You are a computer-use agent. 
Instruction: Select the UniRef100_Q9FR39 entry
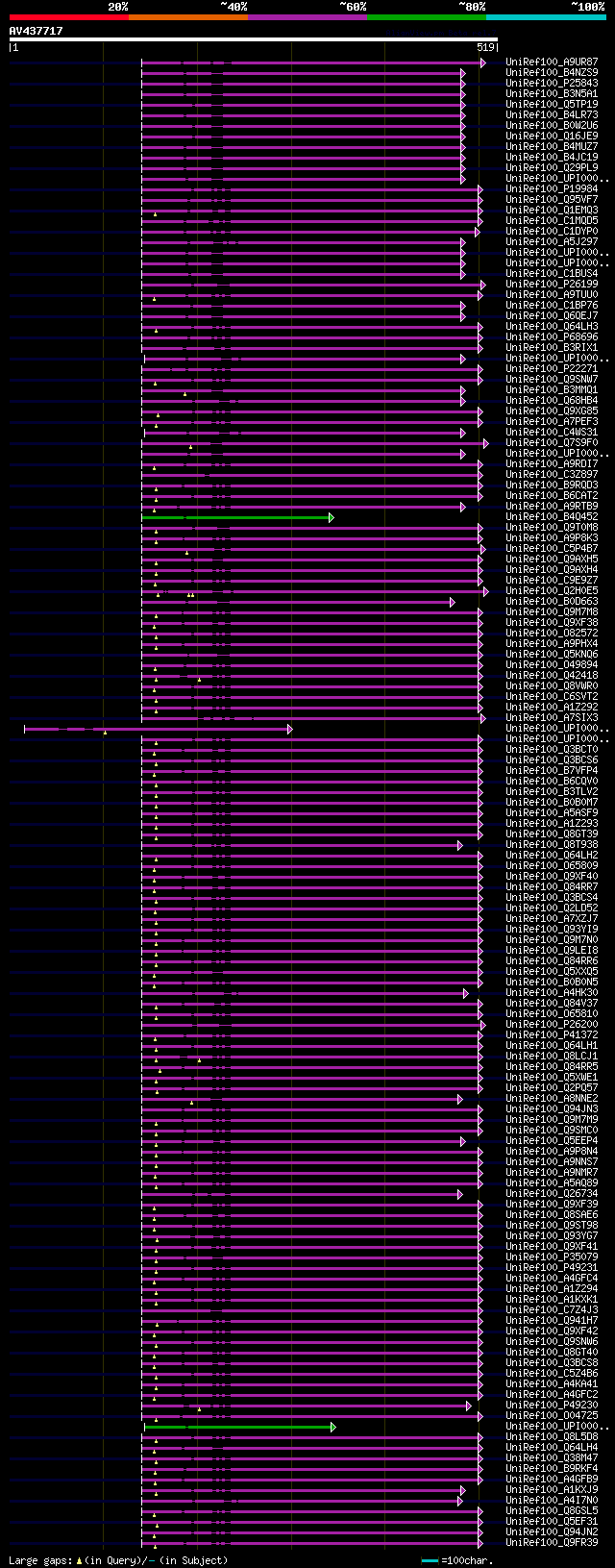552,1543
